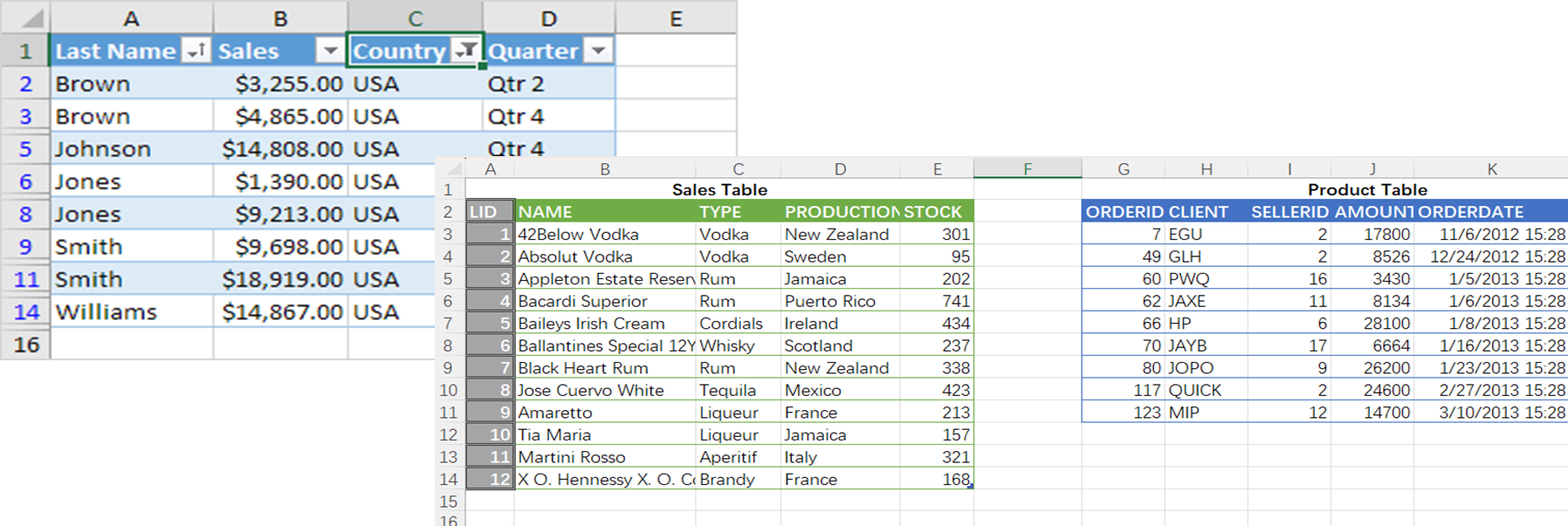Click the $18,919.00 sales cell
Screen dimensions: 1568x526
pyautogui.click(x=282, y=279)
